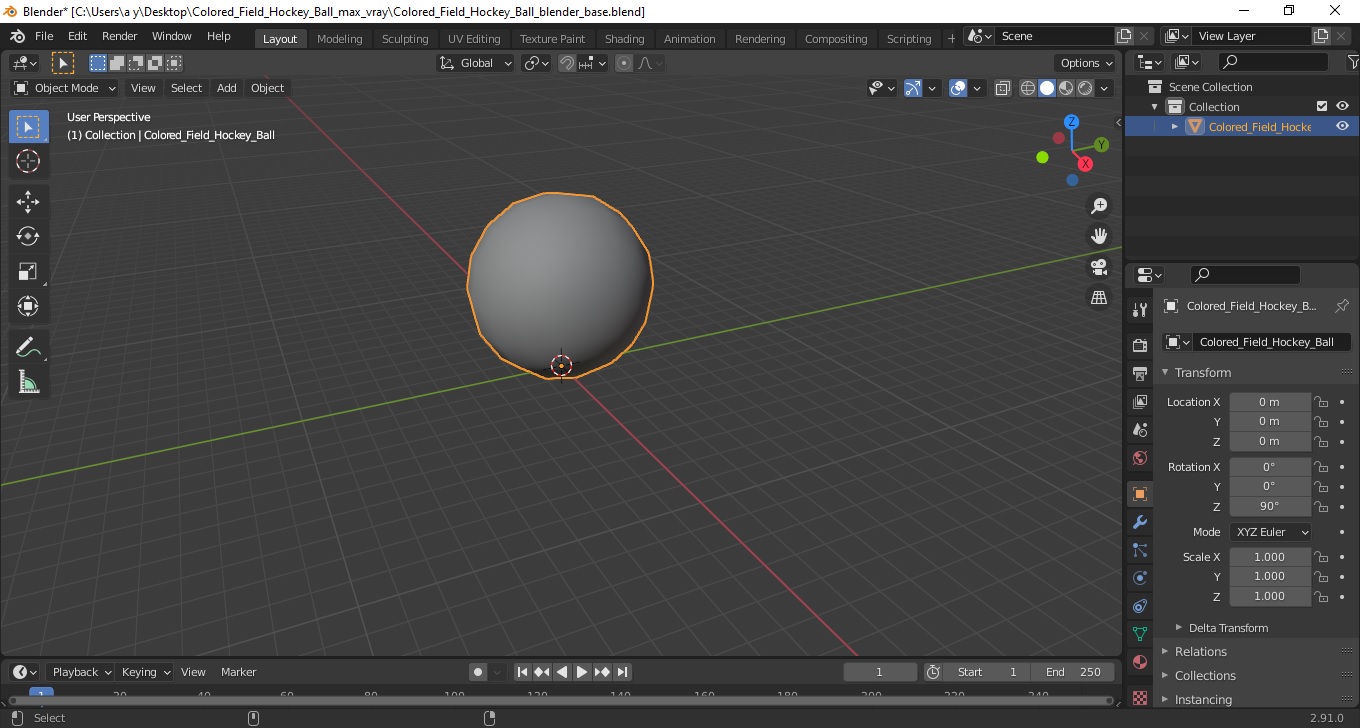
Task: Toggle snapping magnet icon
Action: click(x=567, y=63)
